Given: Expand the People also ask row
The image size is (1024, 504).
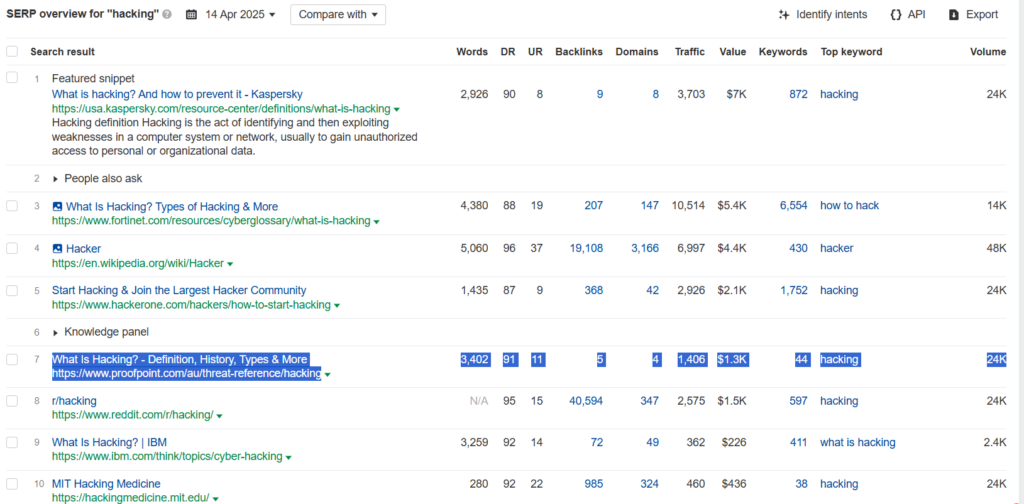Looking at the screenshot, I should [55, 178].
